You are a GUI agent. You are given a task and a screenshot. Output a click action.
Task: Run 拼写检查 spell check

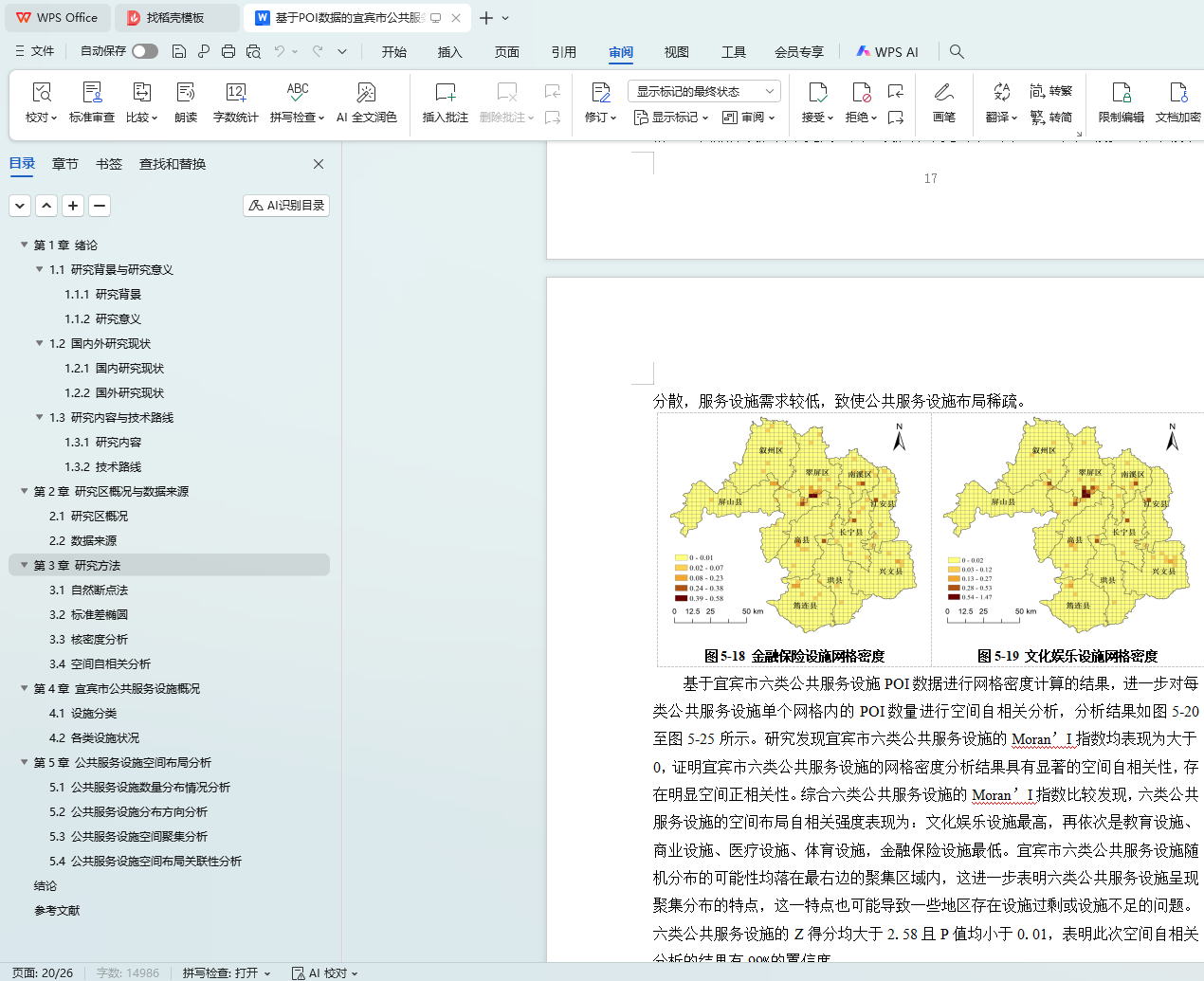[x=297, y=102]
